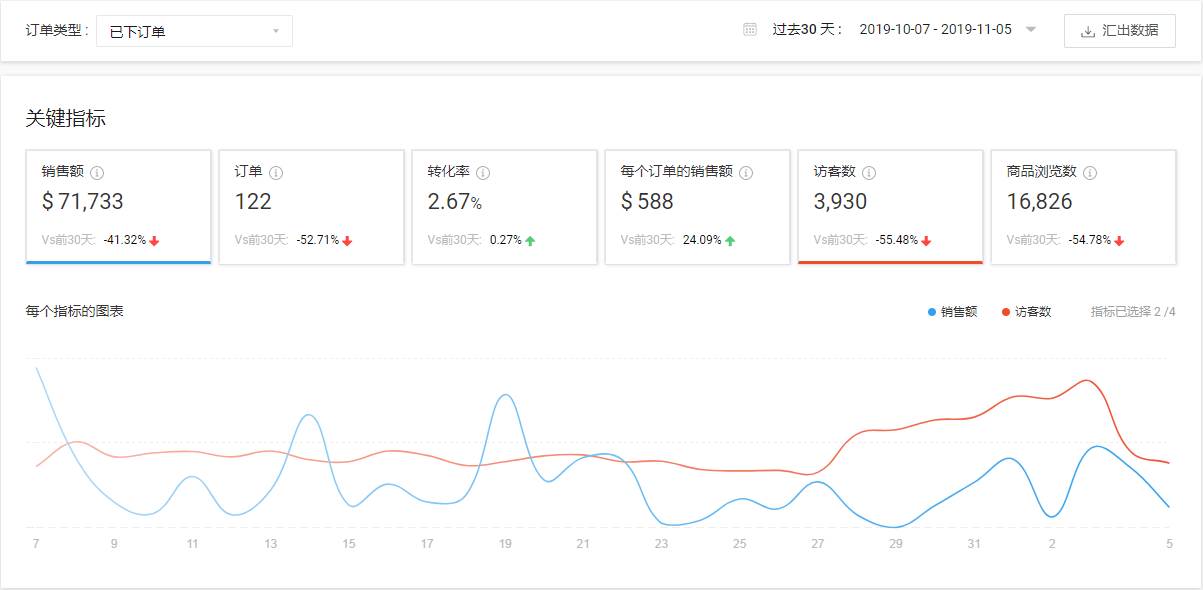Image resolution: width=1203 pixels, height=590 pixels.
Task: Select the 商品浏览数 metric card
Action: coord(1083,207)
